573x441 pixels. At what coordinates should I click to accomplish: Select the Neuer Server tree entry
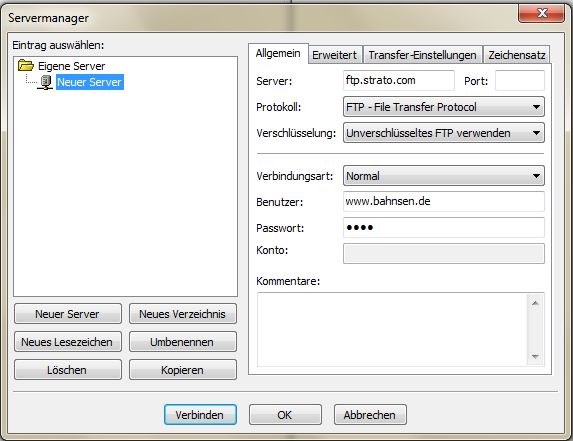tap(90, 82)
